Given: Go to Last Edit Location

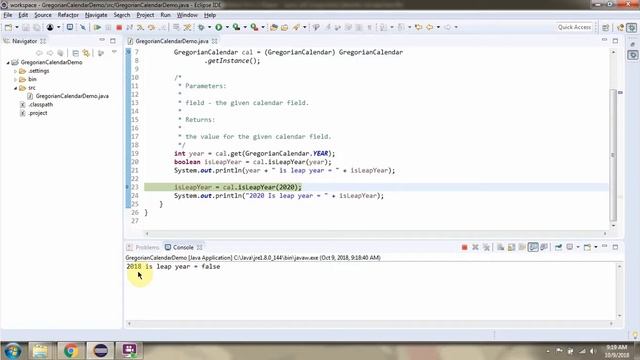Looking at the screenshot, I should (418, 27).
